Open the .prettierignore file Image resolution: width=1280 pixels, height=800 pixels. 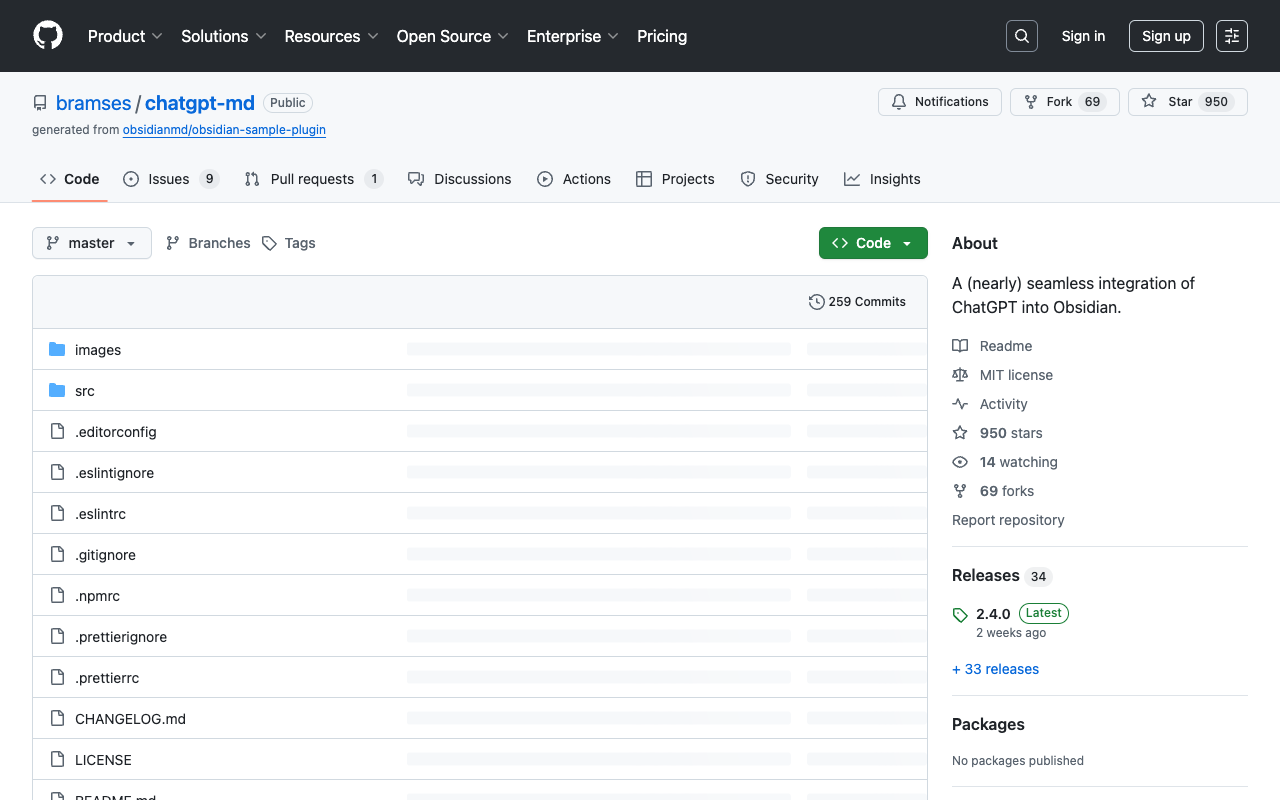121,637
